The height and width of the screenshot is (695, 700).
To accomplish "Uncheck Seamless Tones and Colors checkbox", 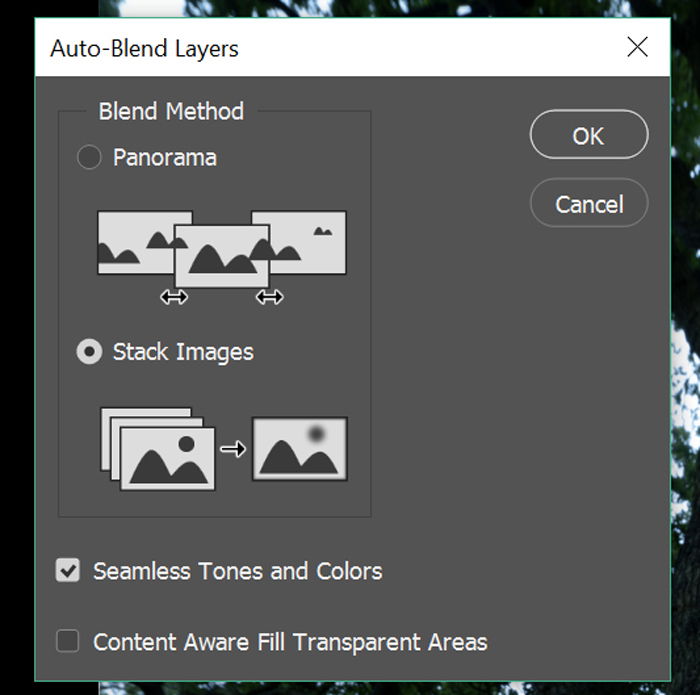I will coord(68,570).
